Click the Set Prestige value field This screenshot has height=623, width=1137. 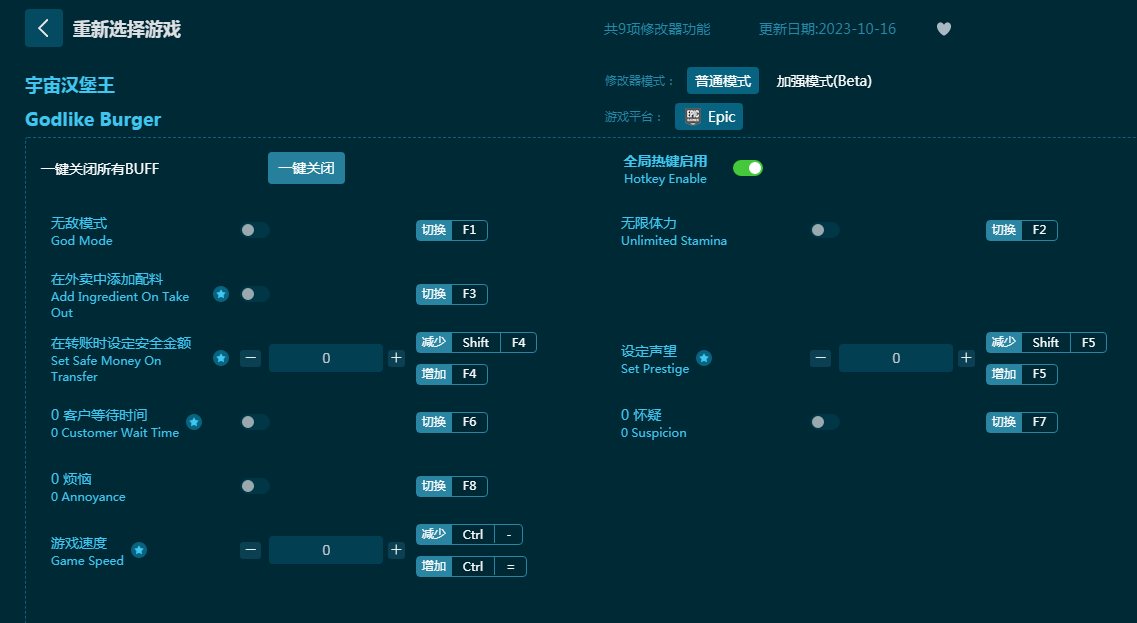[896, 358]
